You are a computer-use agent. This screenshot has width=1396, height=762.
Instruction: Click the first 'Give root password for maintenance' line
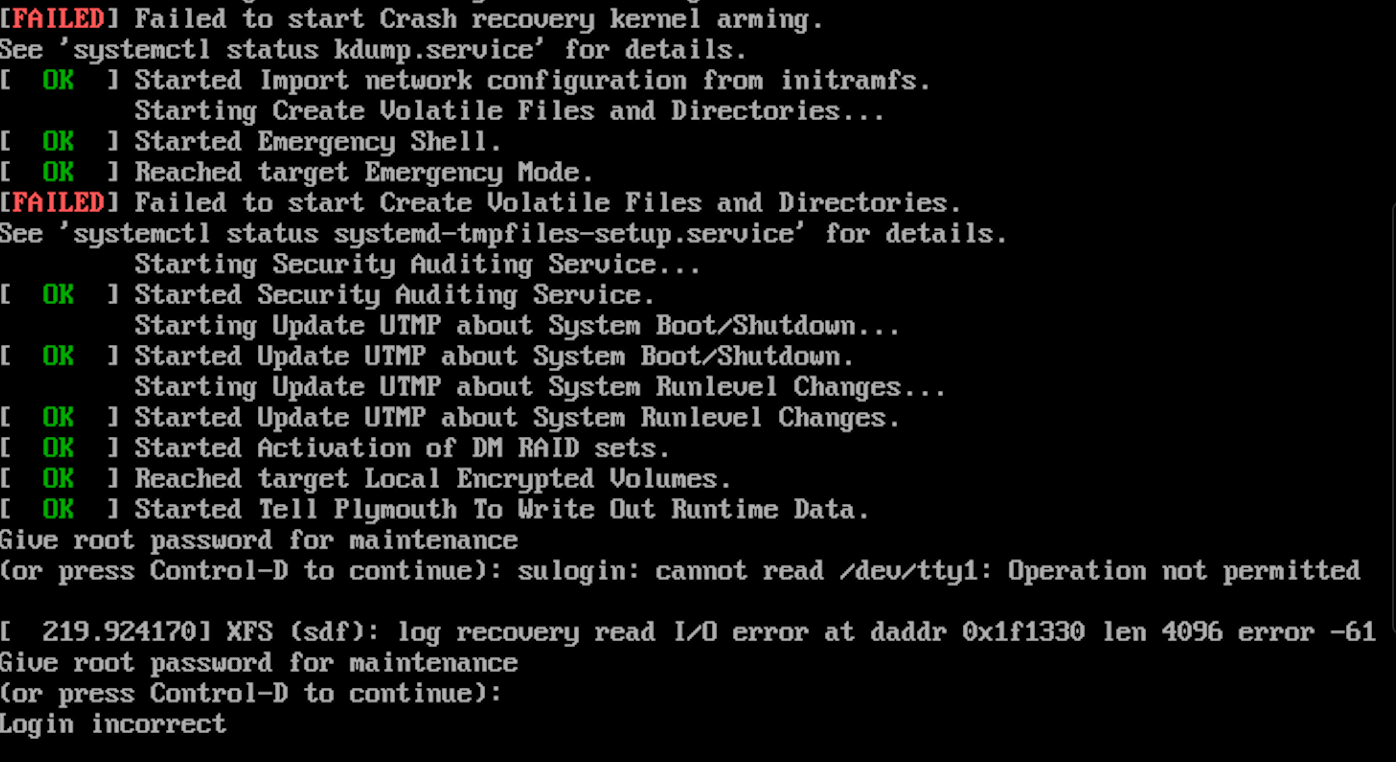pos(259,540)
